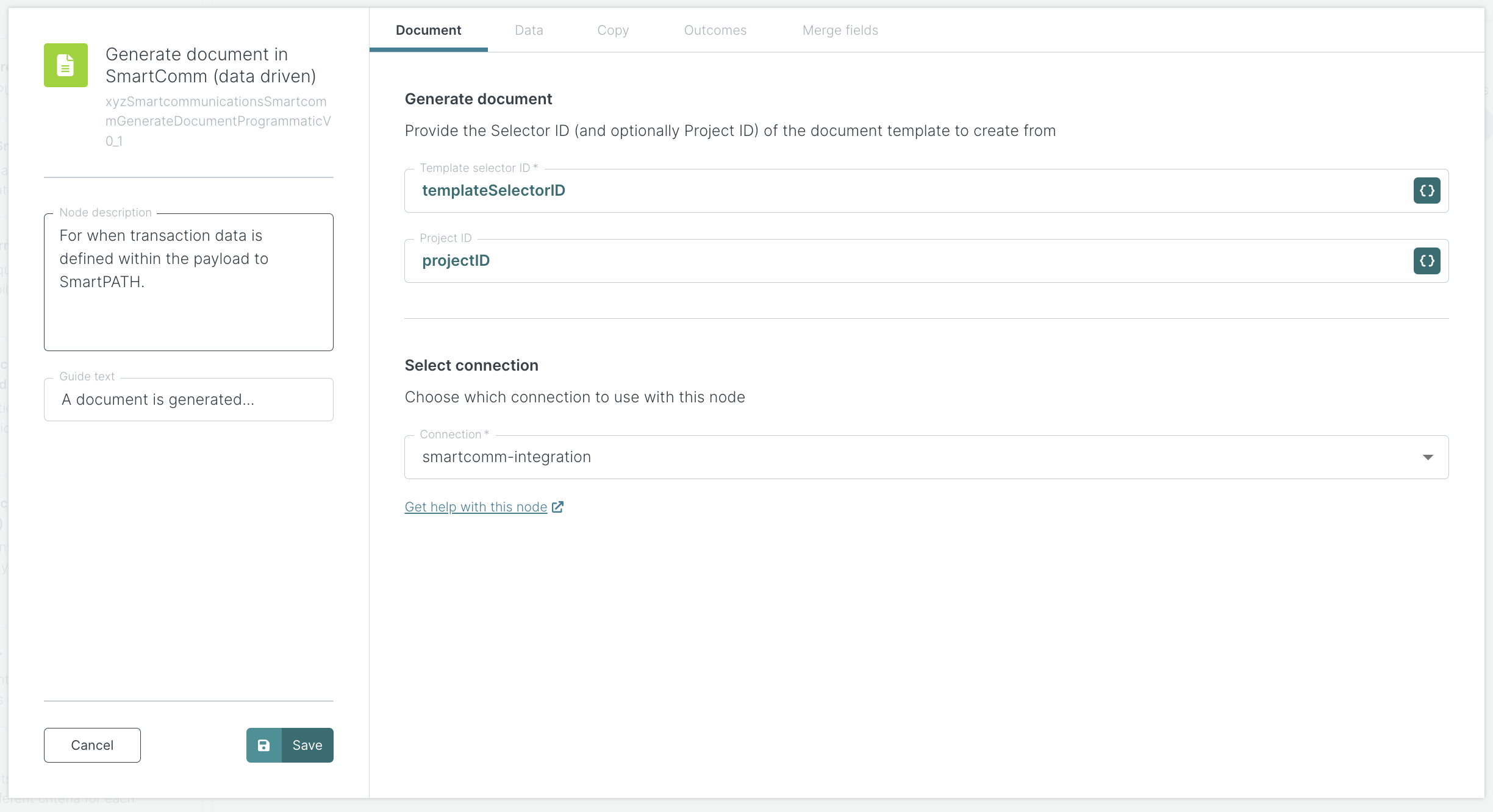Click the Guide text input field
The width and height of the screenshot is (1493, 812).
(188, 399)
